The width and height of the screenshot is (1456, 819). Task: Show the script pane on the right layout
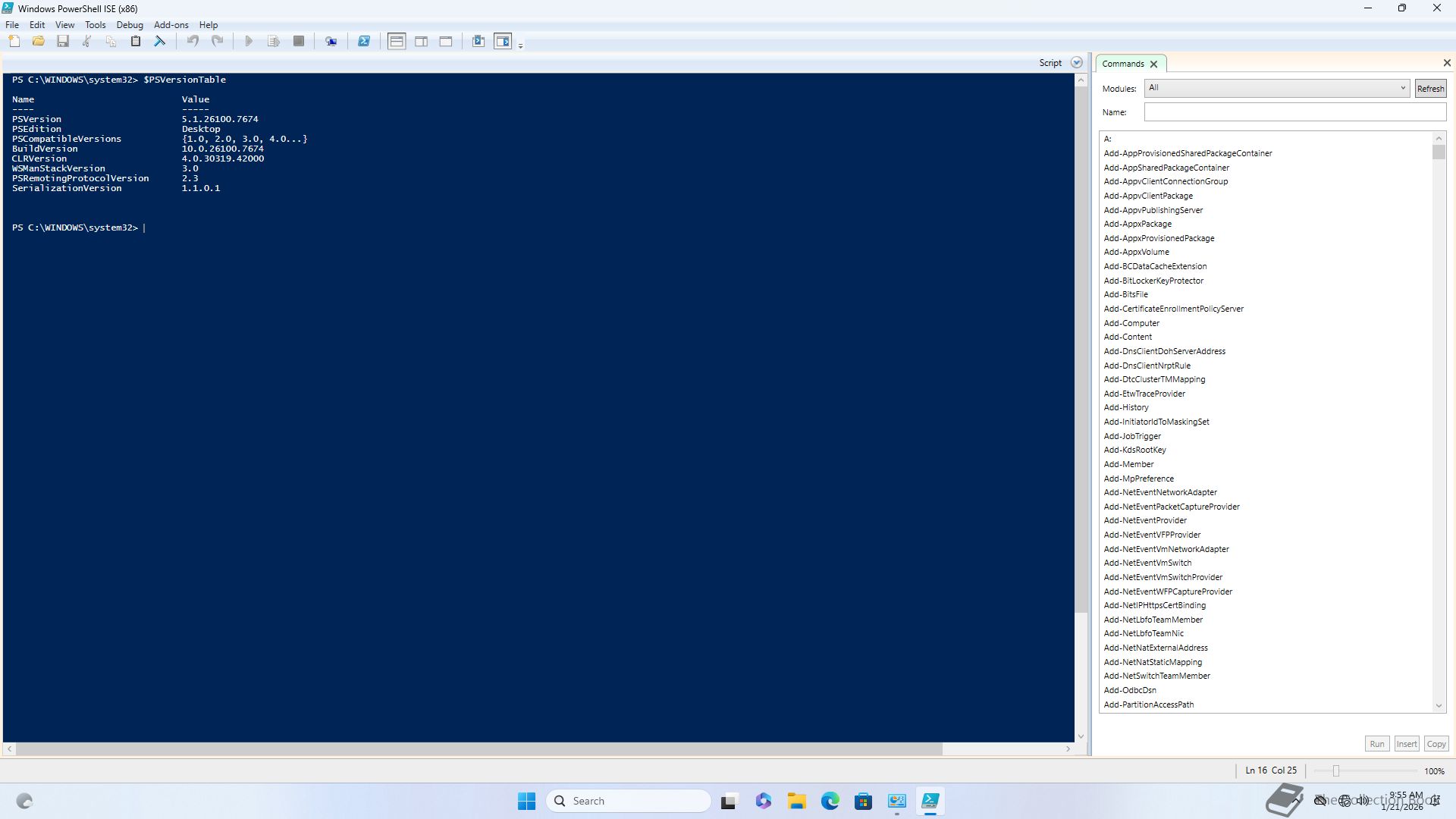(x=422, y=42)
